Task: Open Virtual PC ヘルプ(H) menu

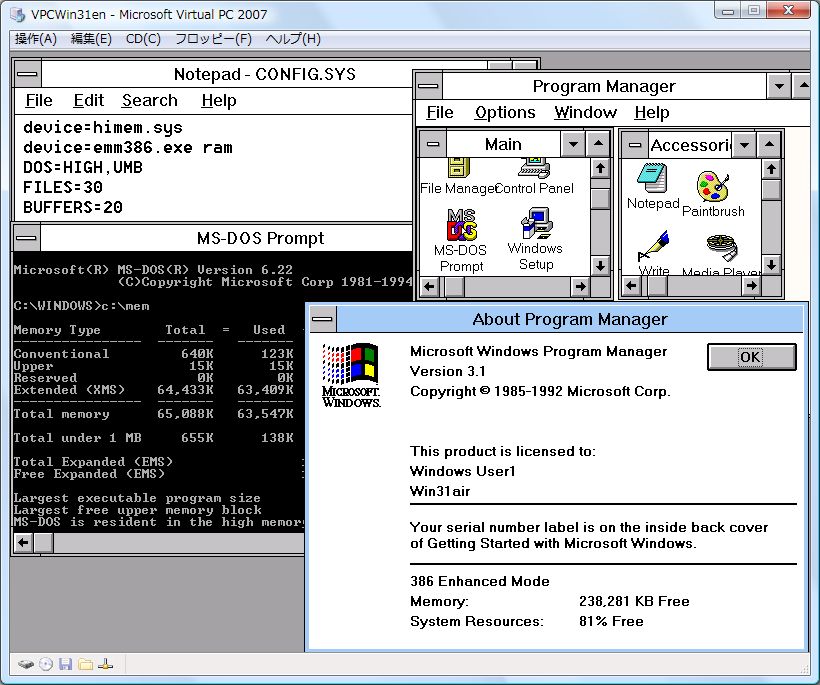Action: [293, 39]
